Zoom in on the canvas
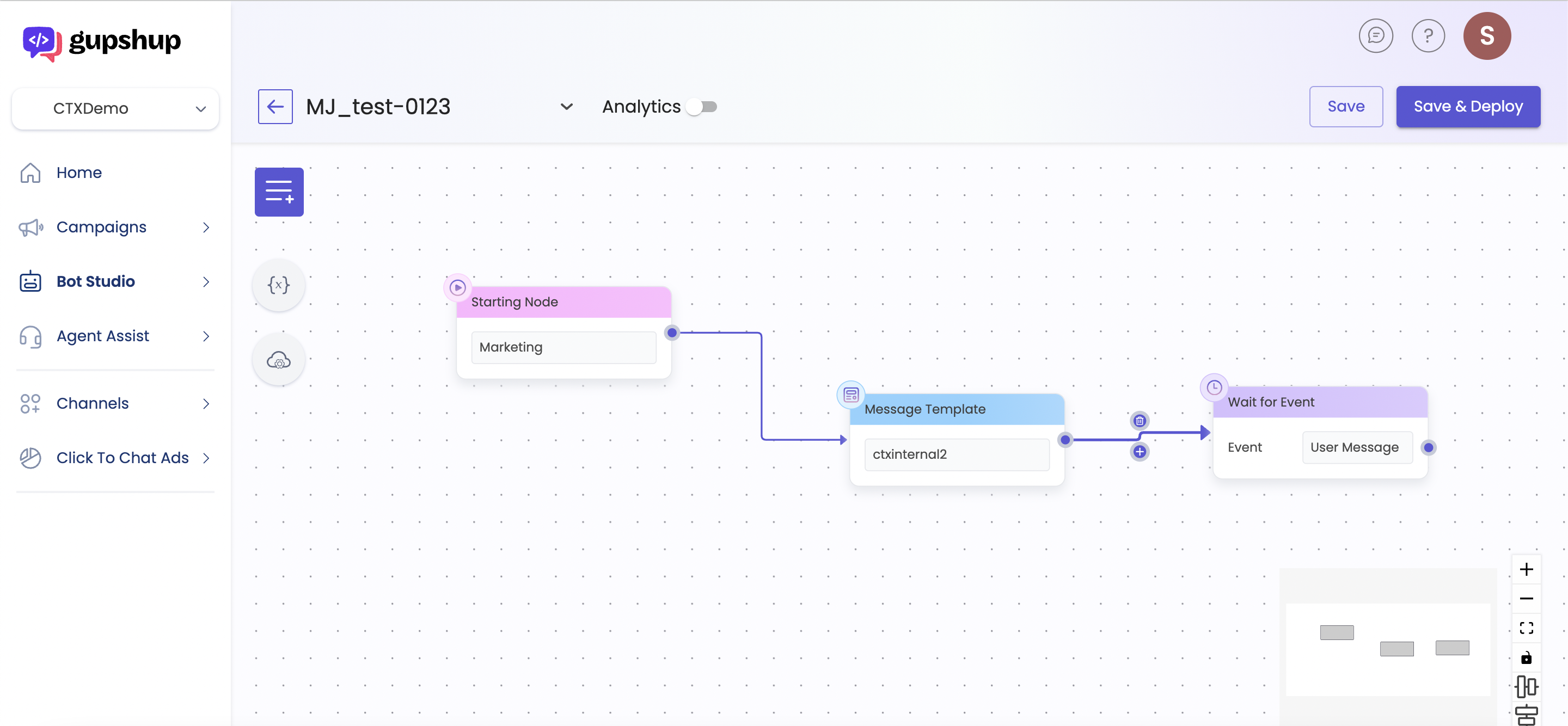Screen dimensions: 1568x726 [1526, 570]
